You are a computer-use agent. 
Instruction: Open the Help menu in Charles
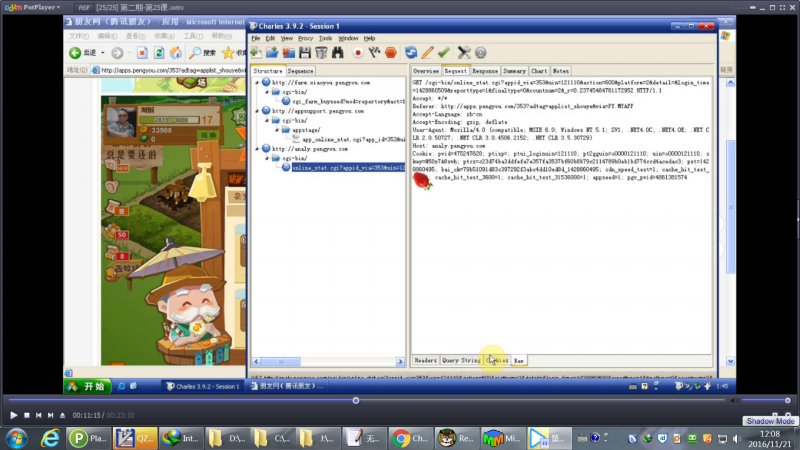pyautogui.click(x=369, y=38)
